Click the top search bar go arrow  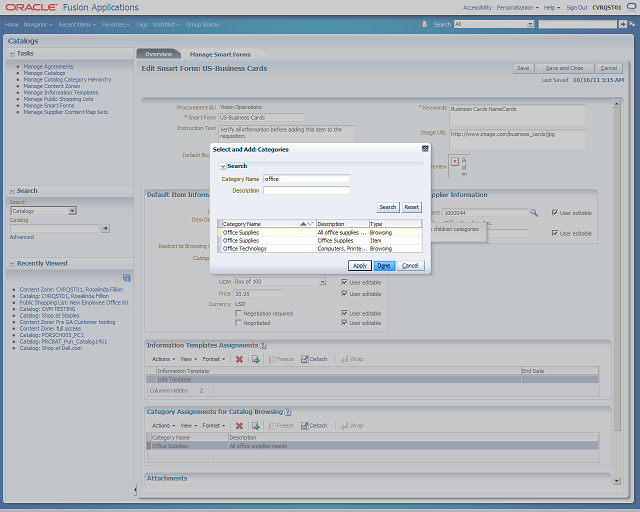pyautogui.click(x=622, y=24)
